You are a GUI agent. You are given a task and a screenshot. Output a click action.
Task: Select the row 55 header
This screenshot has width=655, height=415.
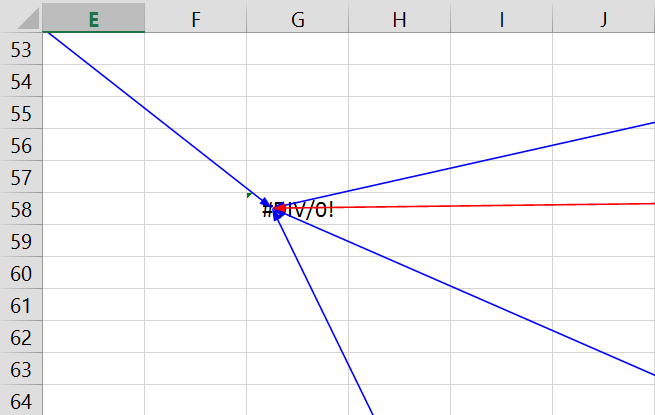pos(21,113)
